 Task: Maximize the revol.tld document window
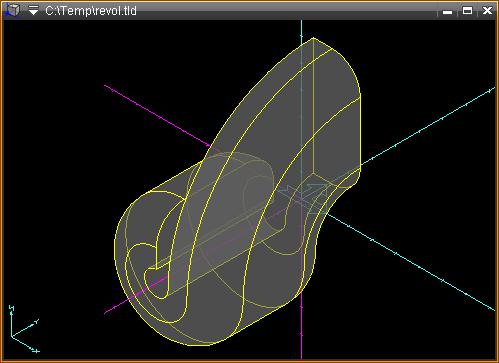click(467, 11)
